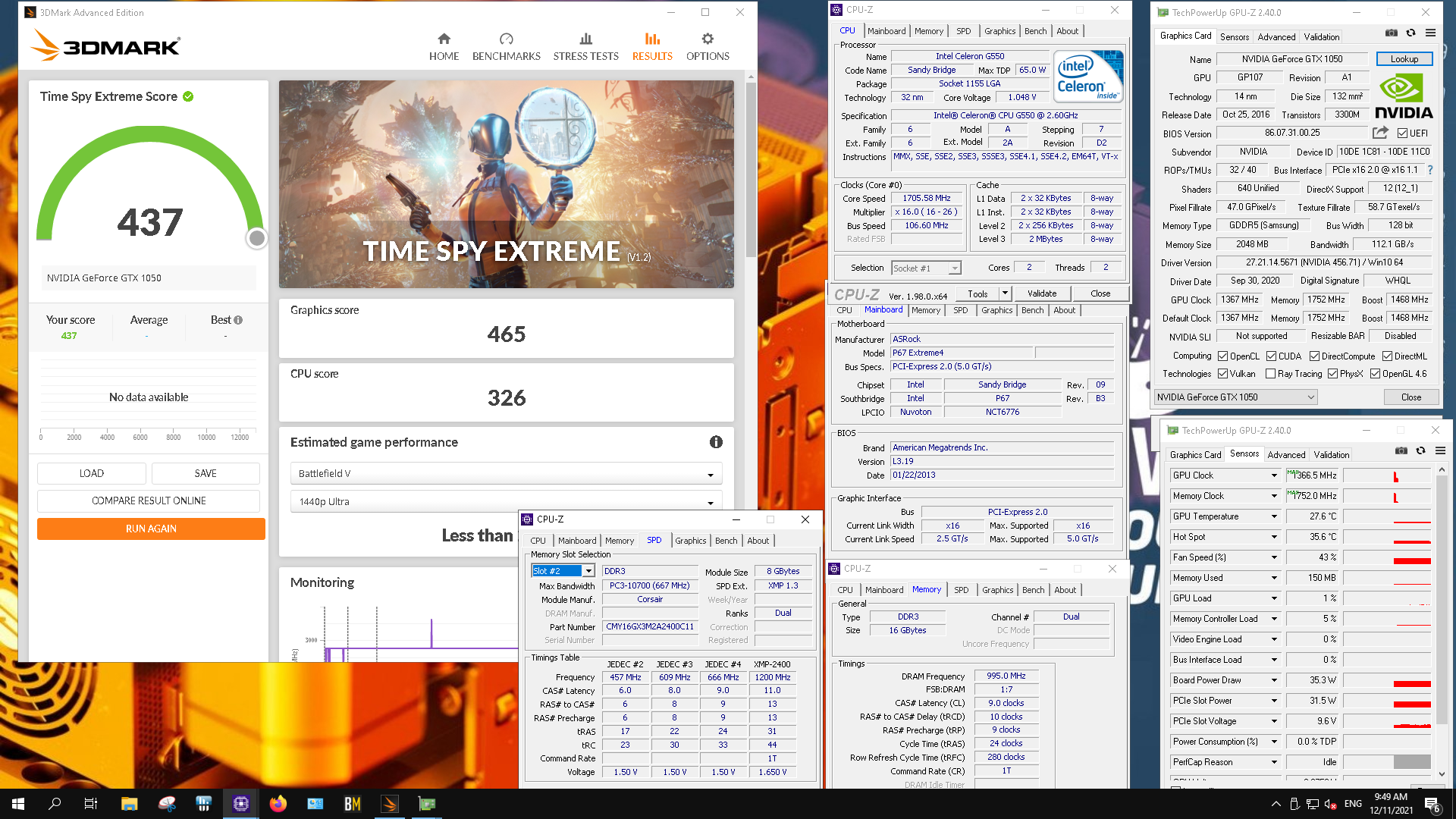Click the scroll-down arrow in the GPU-Z Sensors list
Image resolution: width=1456 pixels, height=819 pixels.
click(x=1442, y=774)
